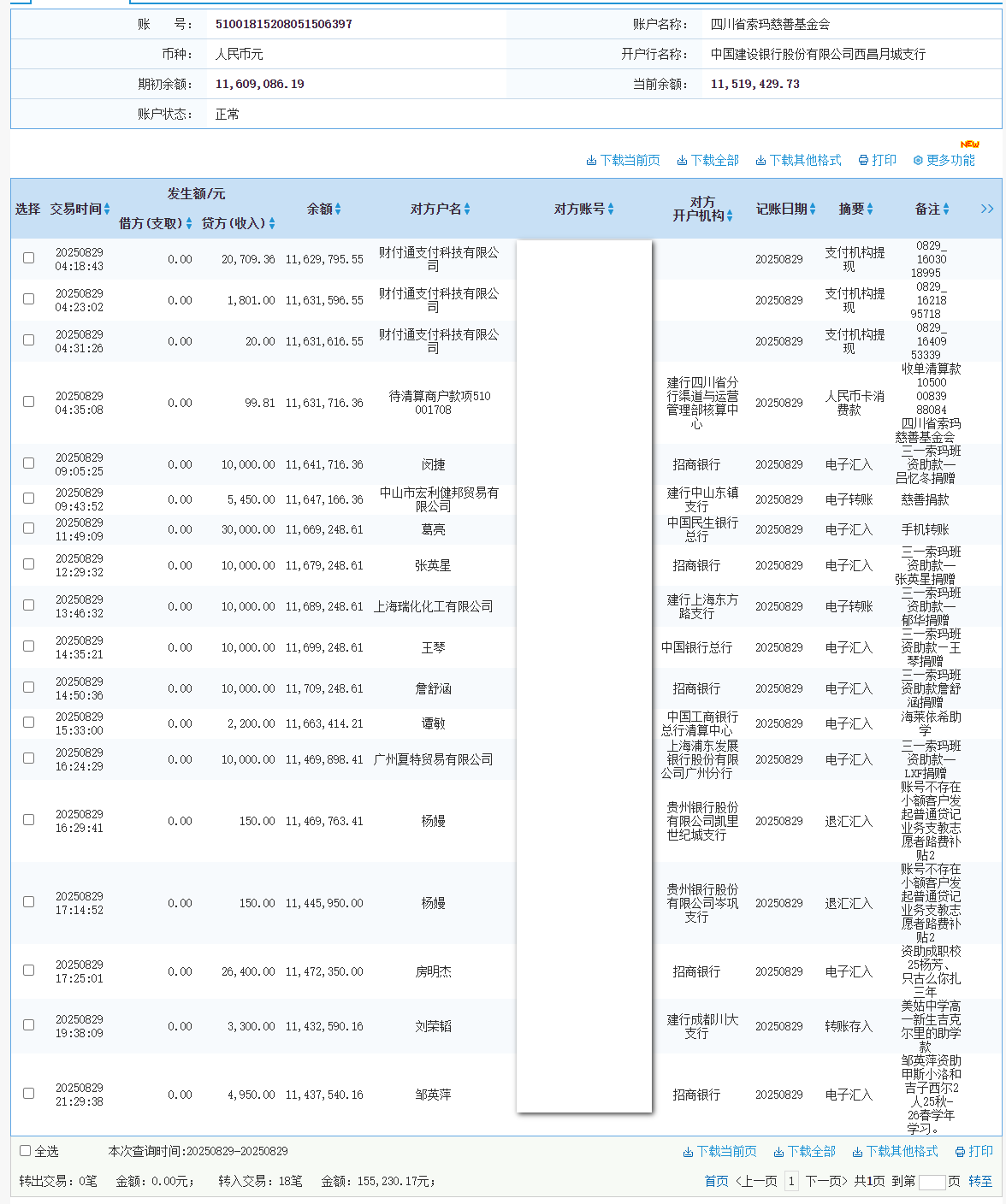The height and width of the screenshot is (1204, 1006).
Task: Sort by 对方户名 column arrows
Action: pos(467,210)
